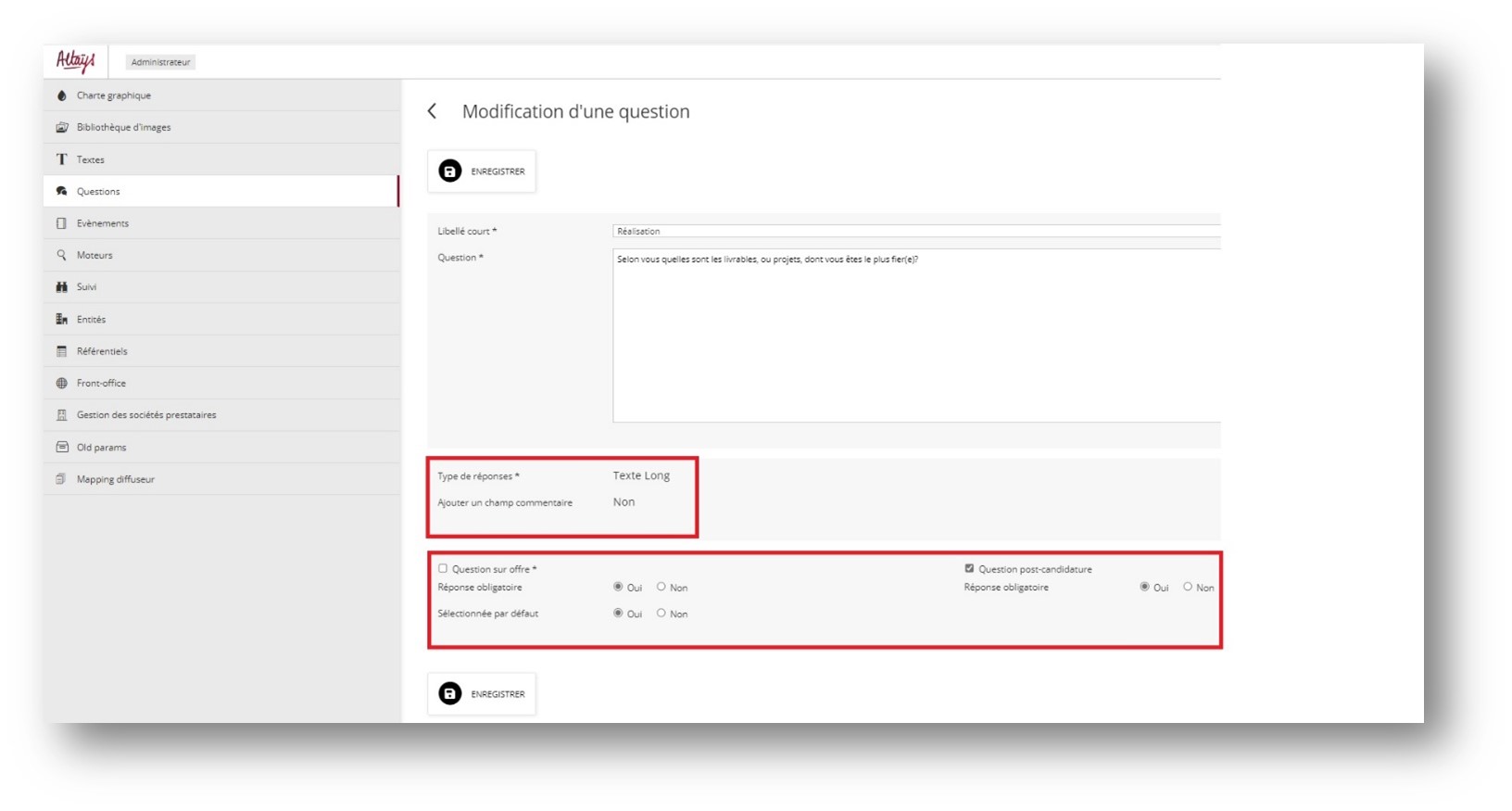Click the Bibliothèque d'images sidebar icon
1512x811 pixels.
tap(62, 127)
